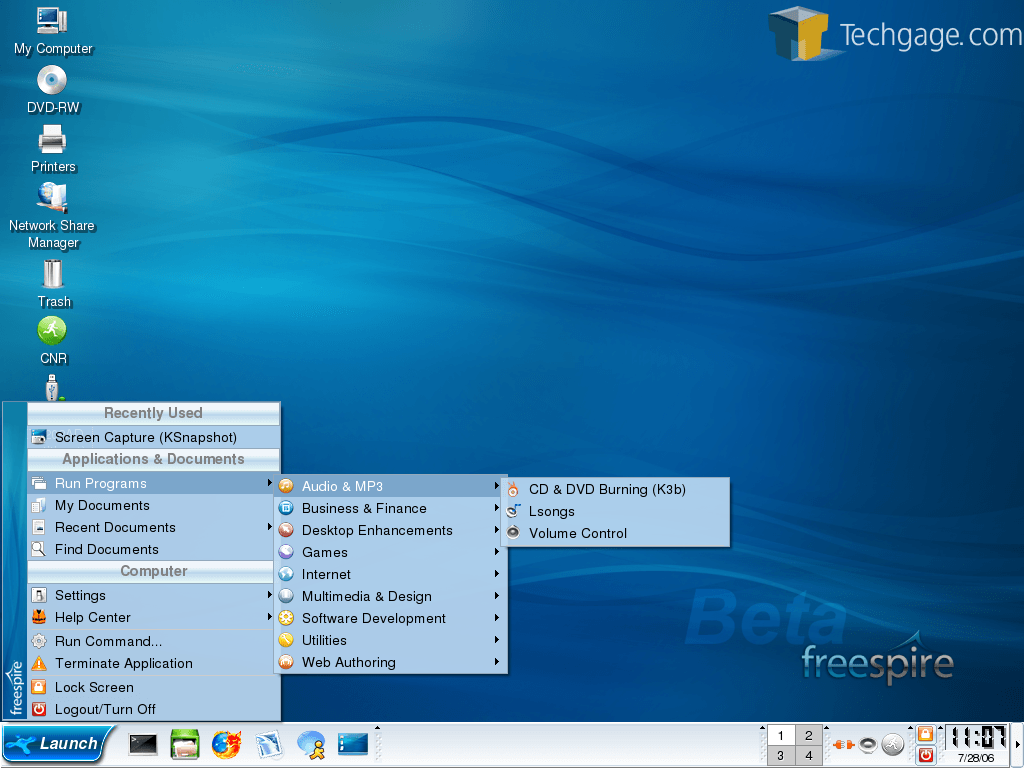Image resolution: width=1024 pixels, height=768 pixels.
Task: Open the Software Development category
Action: coord(391,618)
